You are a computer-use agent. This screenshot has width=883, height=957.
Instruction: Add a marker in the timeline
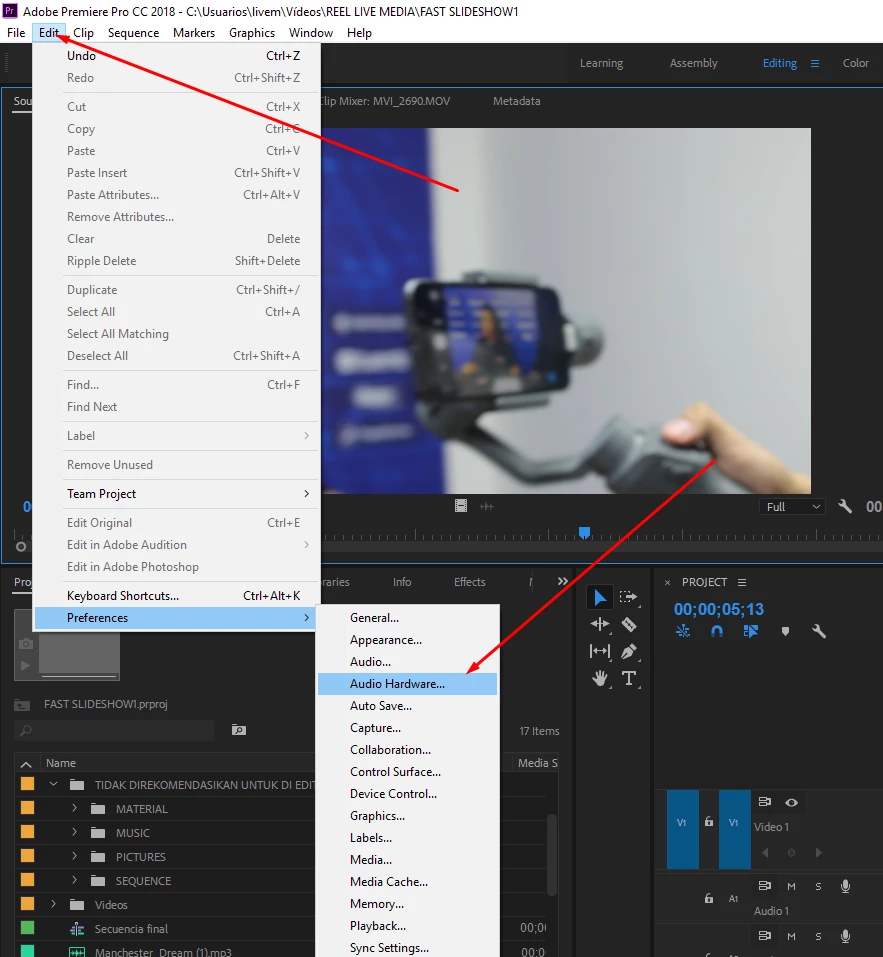coord(785,632)
